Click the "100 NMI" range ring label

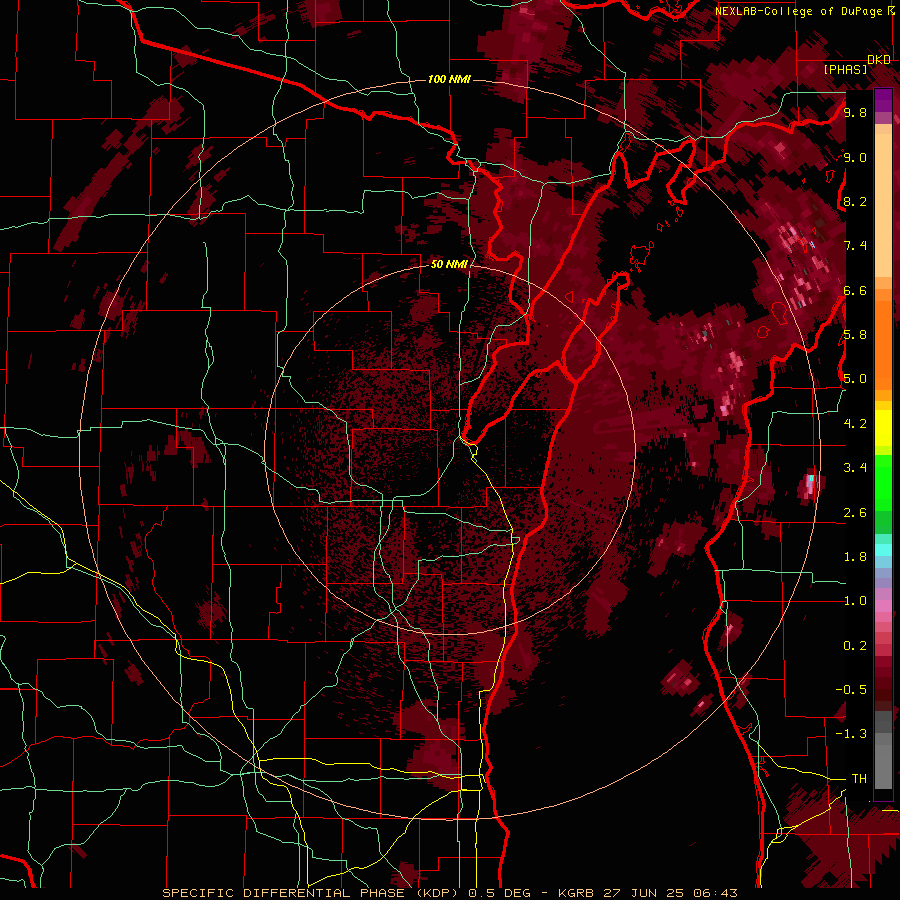point(449,79)
